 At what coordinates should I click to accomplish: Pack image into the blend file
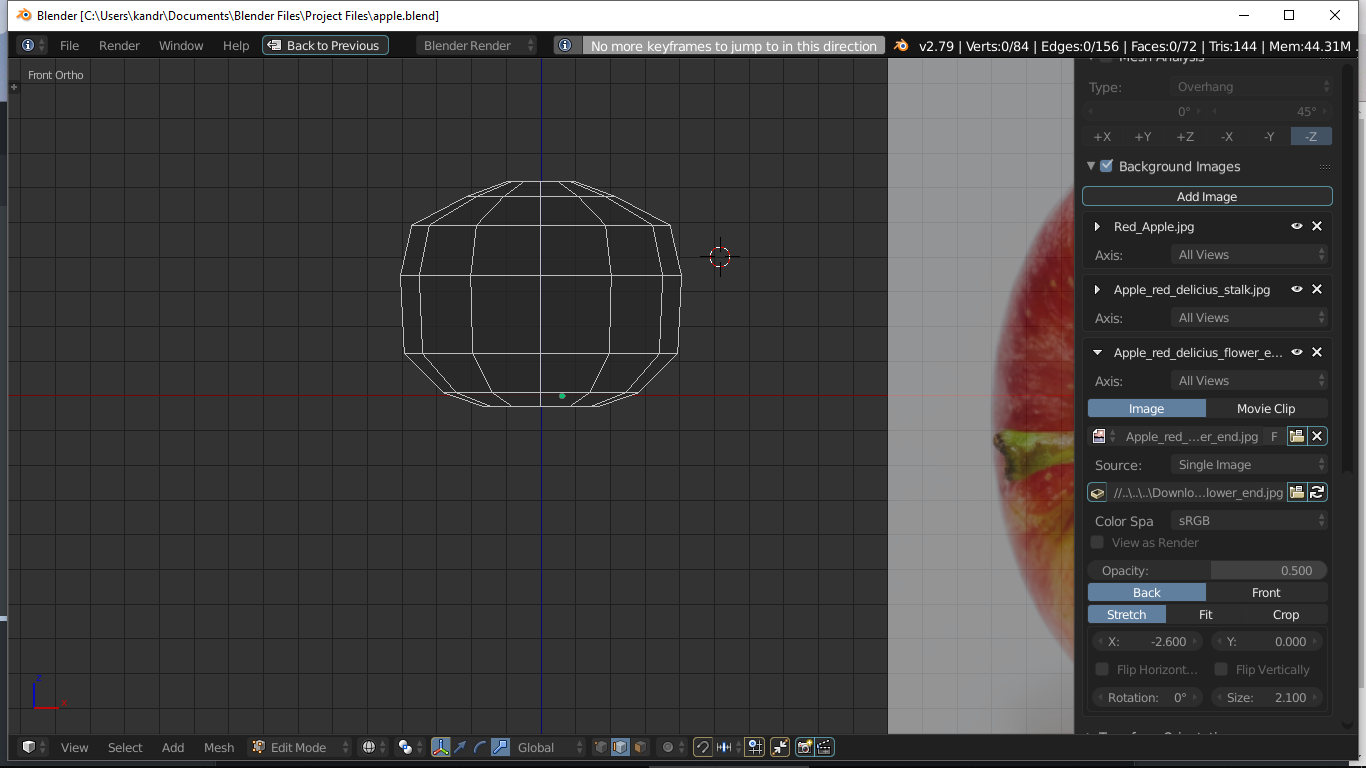(1097, 492)
